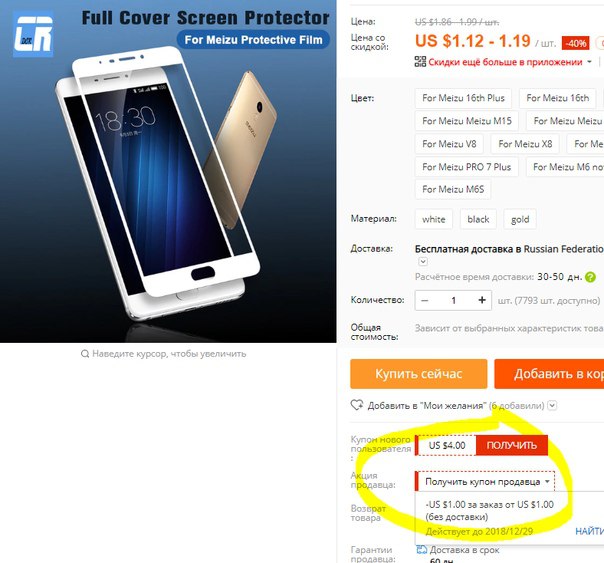Expand the app discounts dropdown arrow
The height and width of the screenshot is (563, 604).
tap(589, 62)
